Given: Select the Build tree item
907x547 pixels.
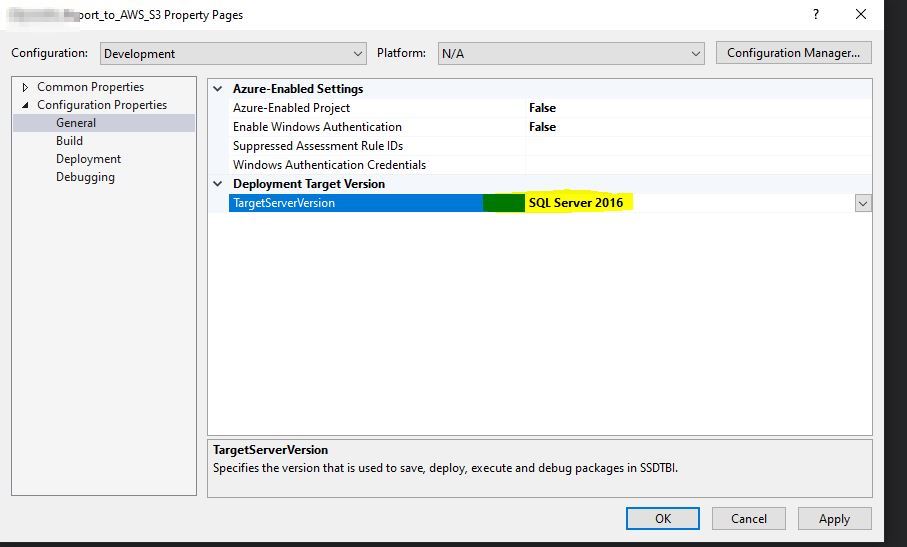Looking at the screenshot, I should 69,141.
